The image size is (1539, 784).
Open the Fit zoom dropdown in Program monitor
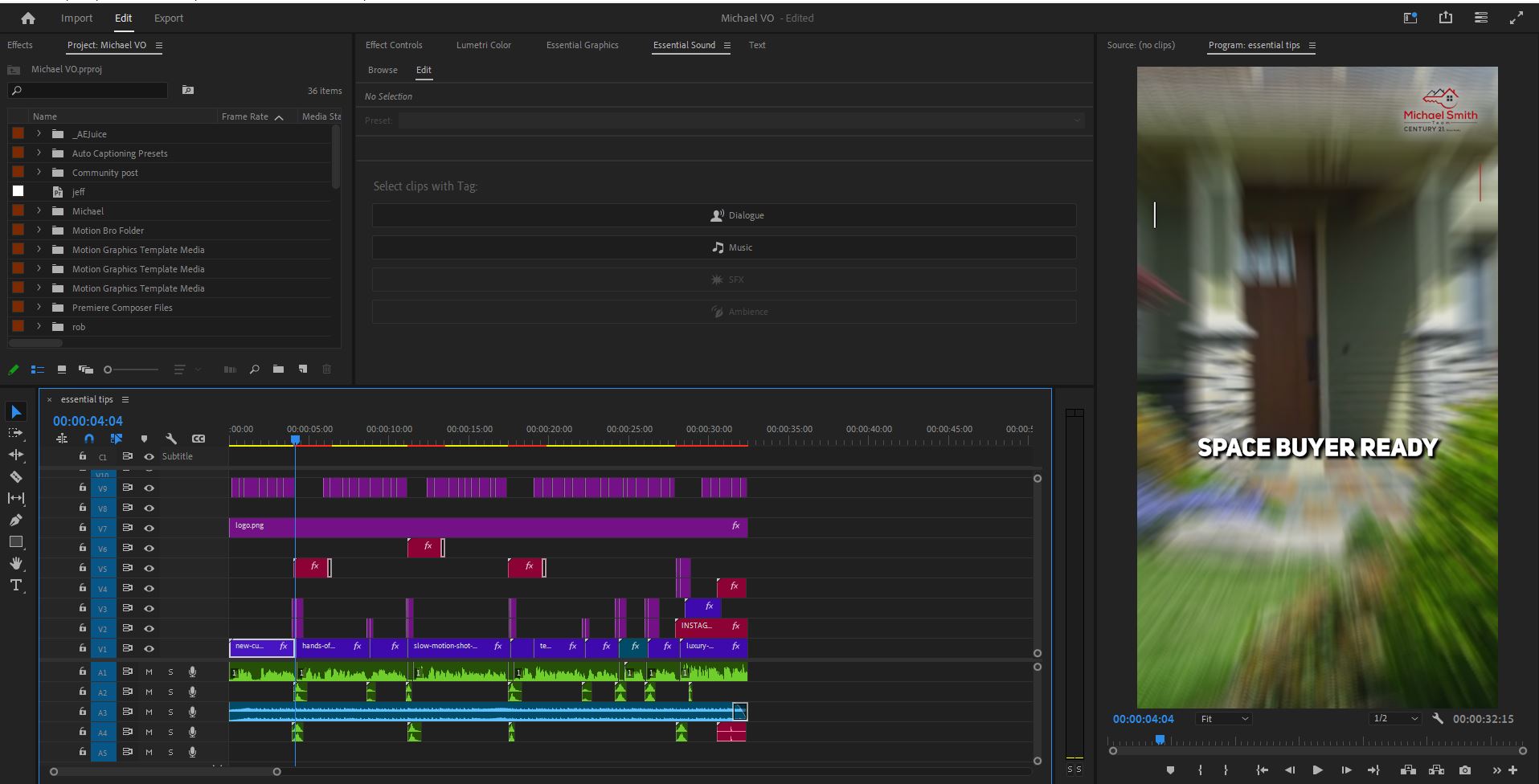(x=1222, y=718)
